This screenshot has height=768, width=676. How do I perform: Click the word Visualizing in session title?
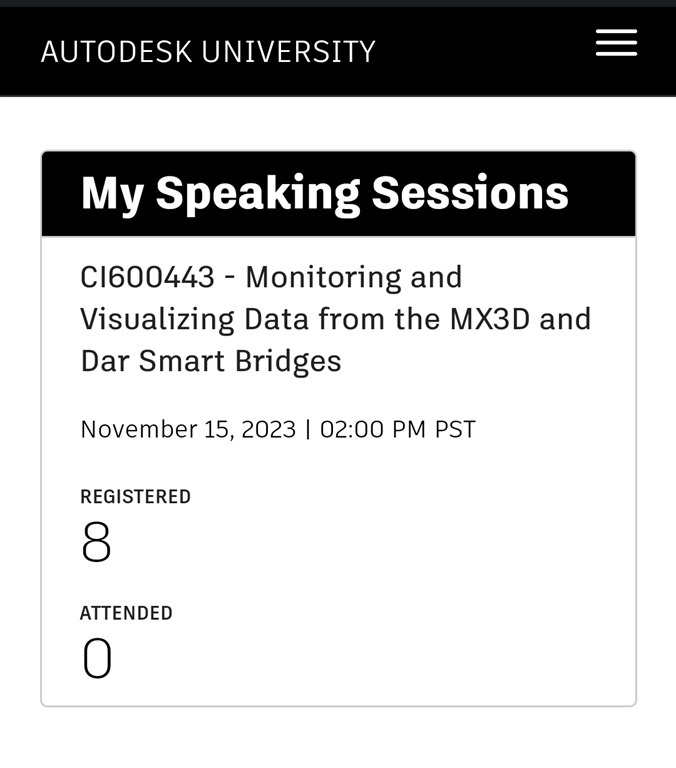[x=155, y=319]
